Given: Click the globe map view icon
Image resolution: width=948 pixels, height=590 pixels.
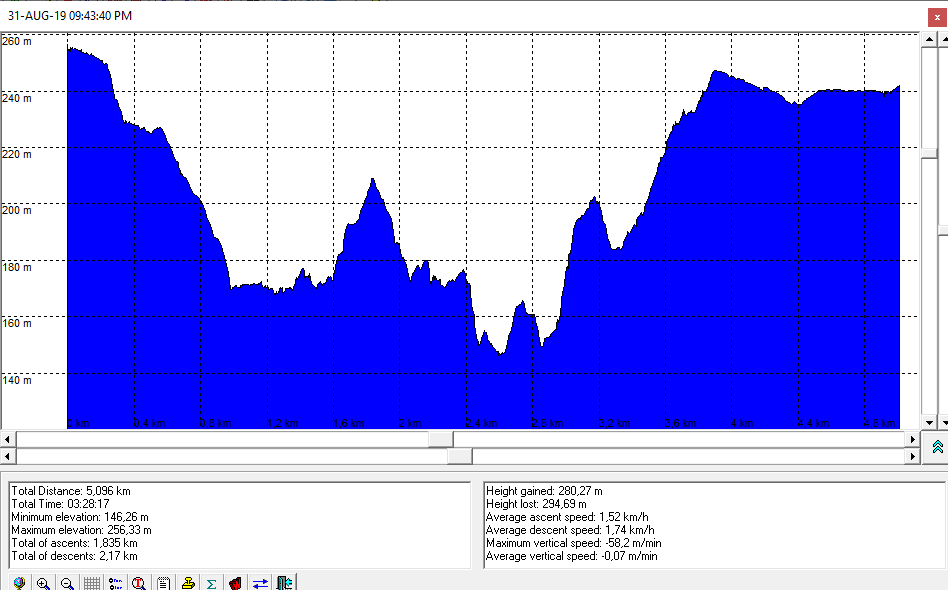Looking at the screenshot, I should coord(19,582).
